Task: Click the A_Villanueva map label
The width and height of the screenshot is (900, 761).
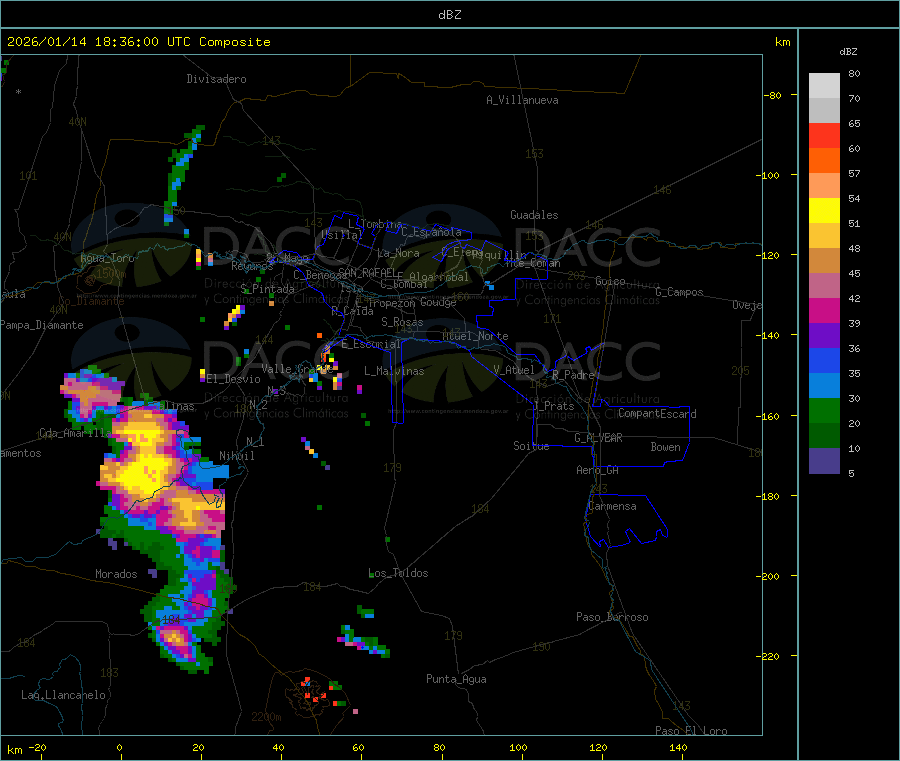Action: [522, 100]
